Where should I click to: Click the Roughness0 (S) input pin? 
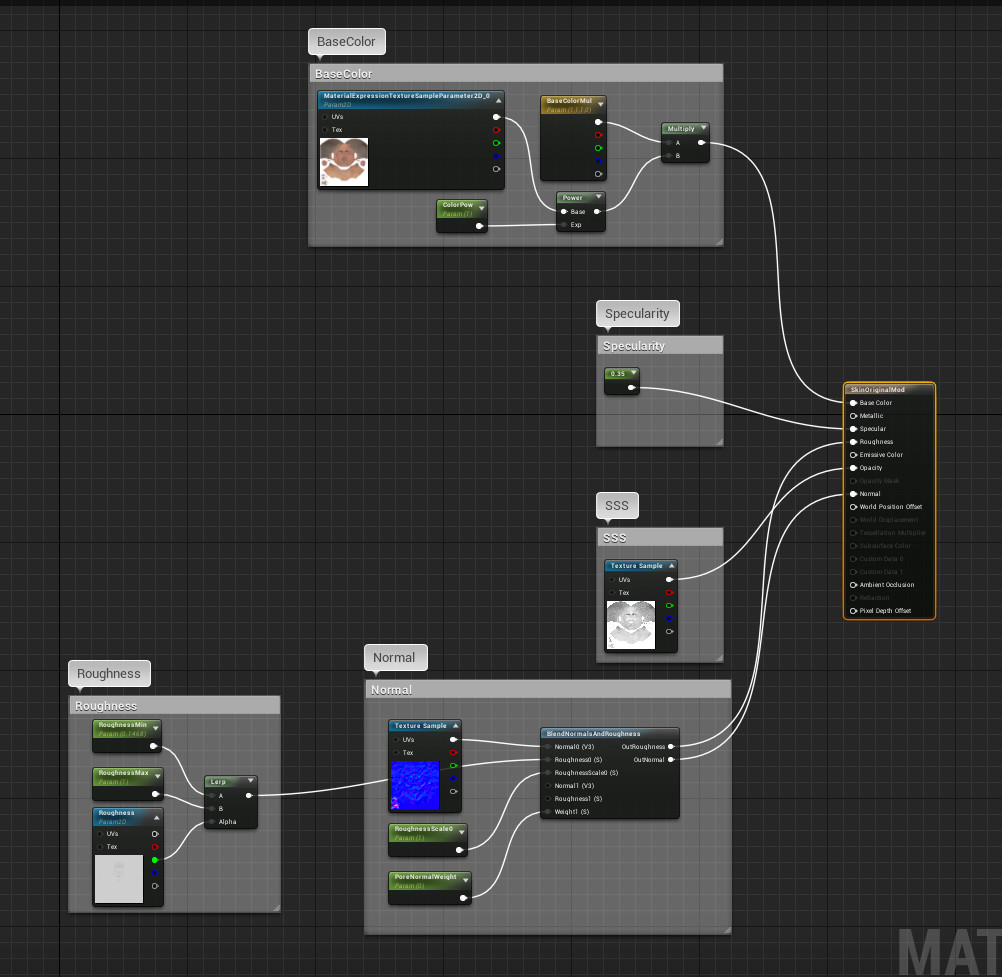(548, 760)
